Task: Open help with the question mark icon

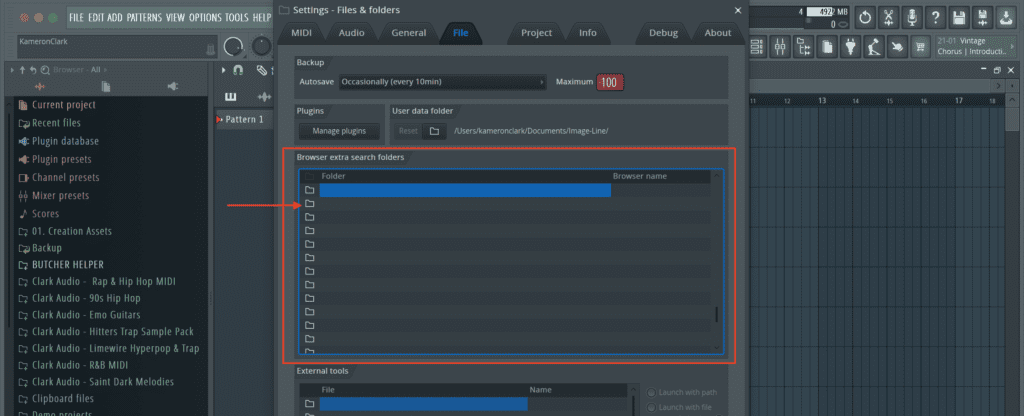Action: [936, 18]
